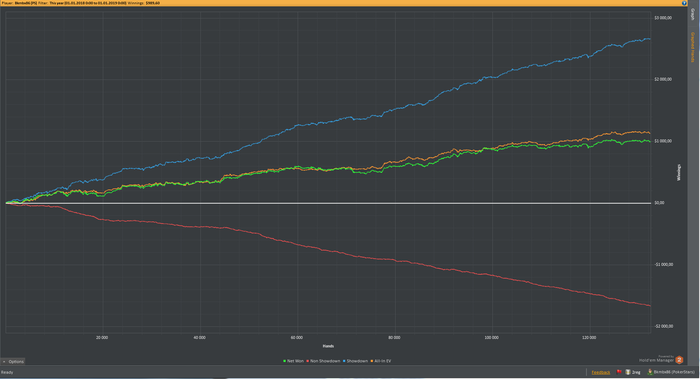Viewport: 700px width, 379px height.
Task: Click the 60 000 hands axis label
Action: [296, 337]
